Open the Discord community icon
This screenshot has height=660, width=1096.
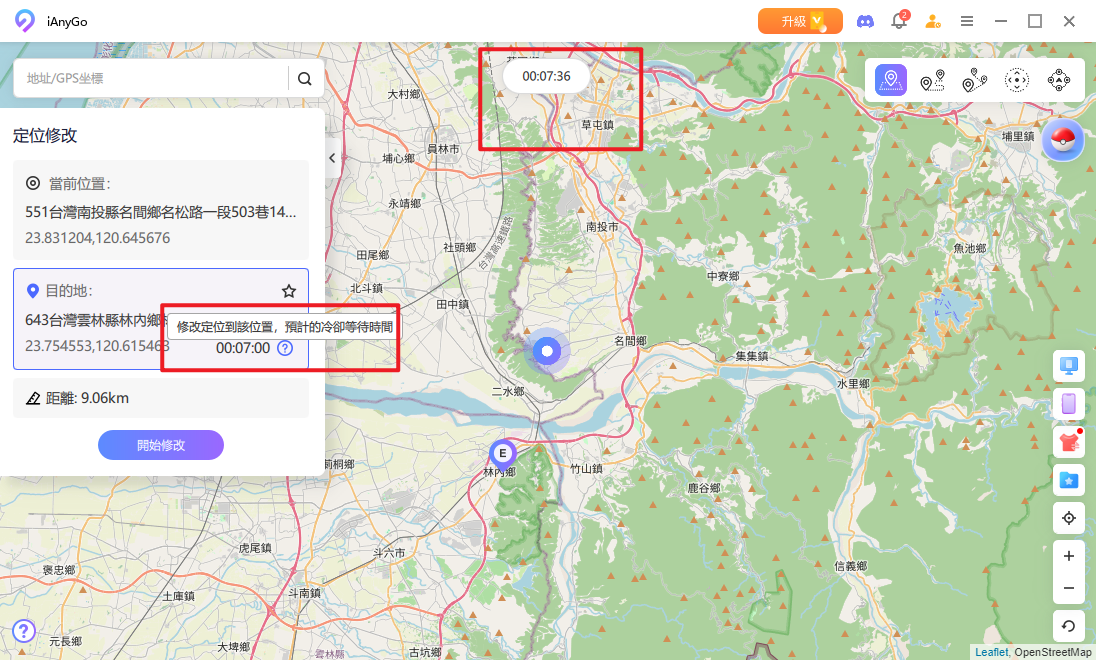865,22
